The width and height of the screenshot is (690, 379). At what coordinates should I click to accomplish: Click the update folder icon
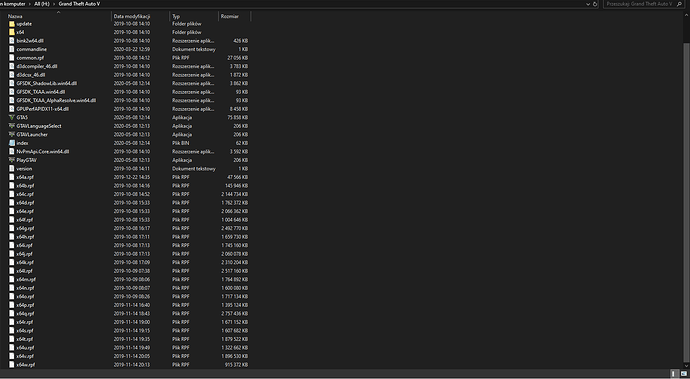(12, 24)
